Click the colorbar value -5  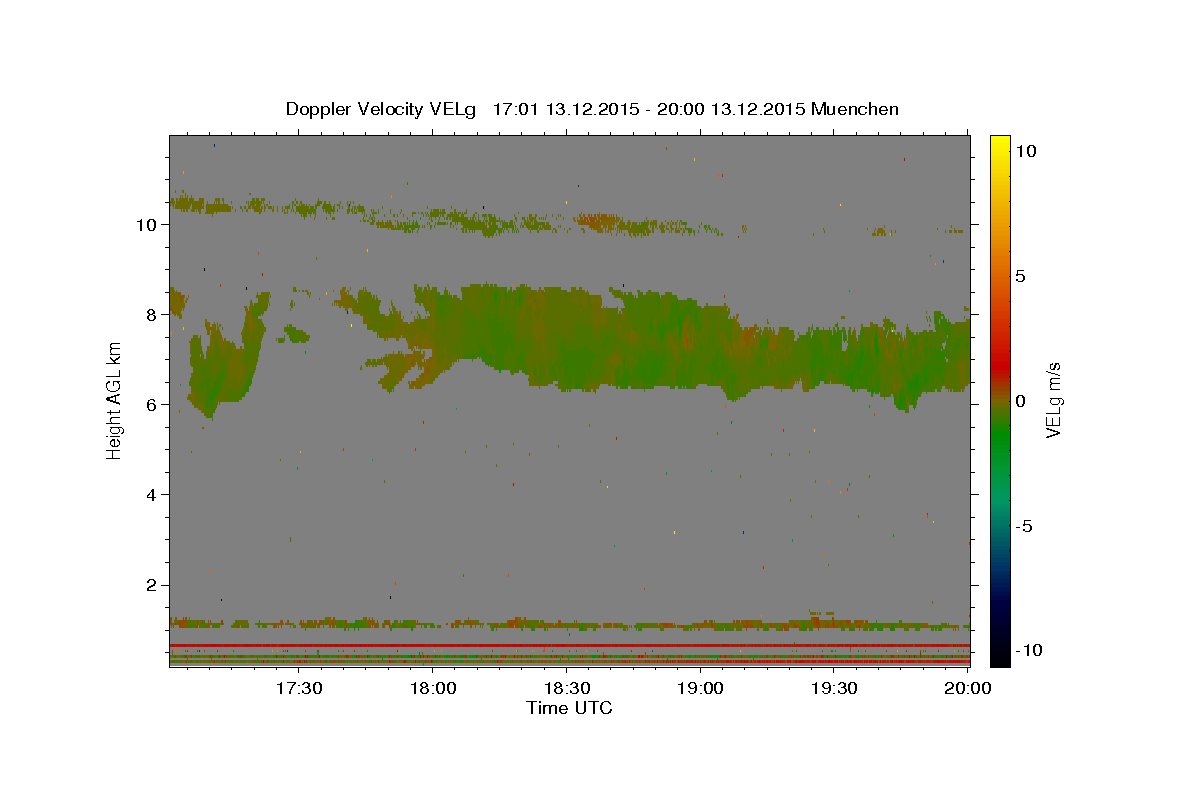(1024, 526)
